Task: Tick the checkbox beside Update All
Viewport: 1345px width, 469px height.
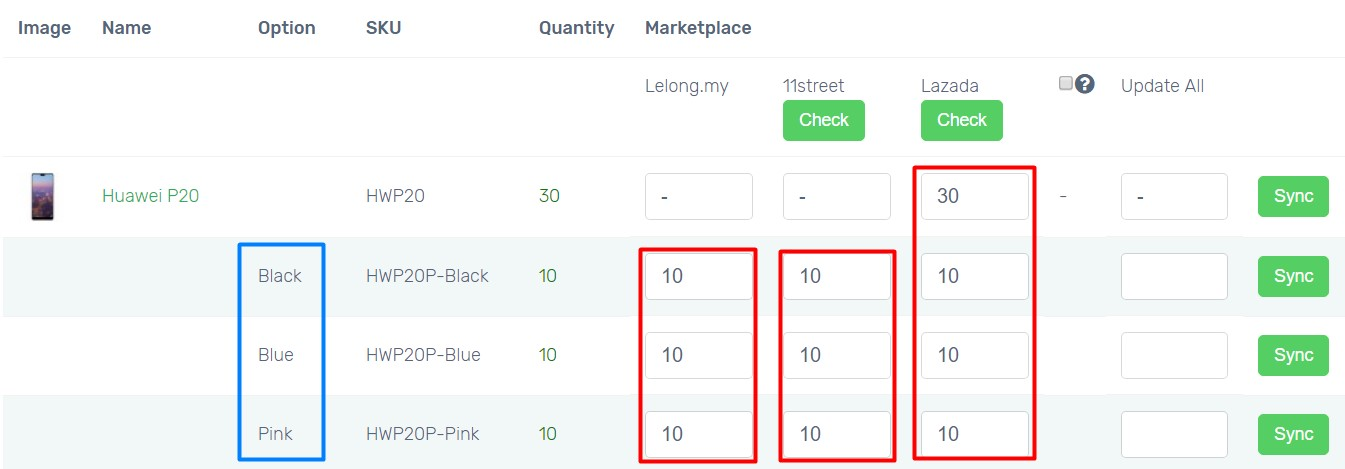Action: (x=1066, y=83)
